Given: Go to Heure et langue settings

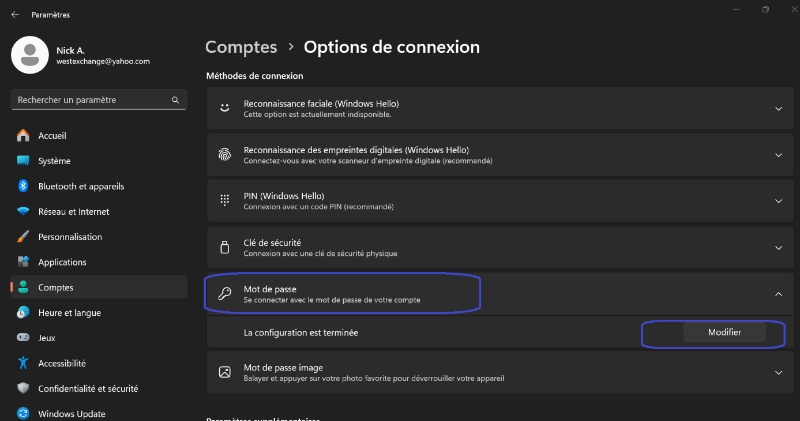Looking at the screenshot, I should pos(69,312).
